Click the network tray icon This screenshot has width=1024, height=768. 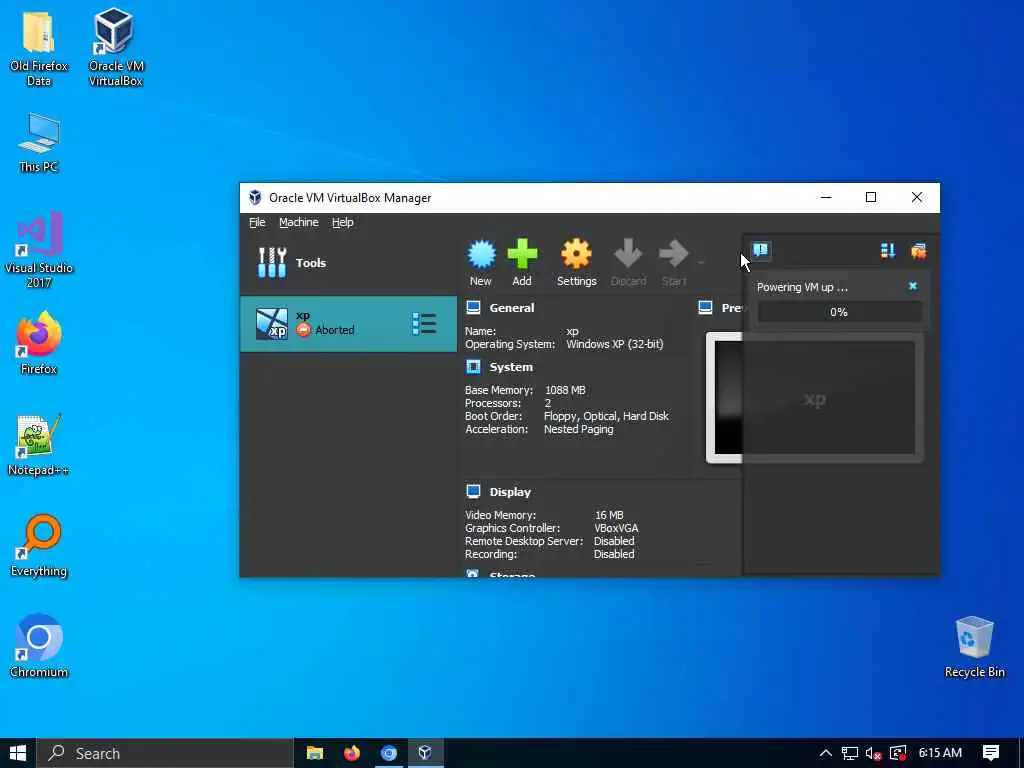pyautogui.click(x=850, y=754)
